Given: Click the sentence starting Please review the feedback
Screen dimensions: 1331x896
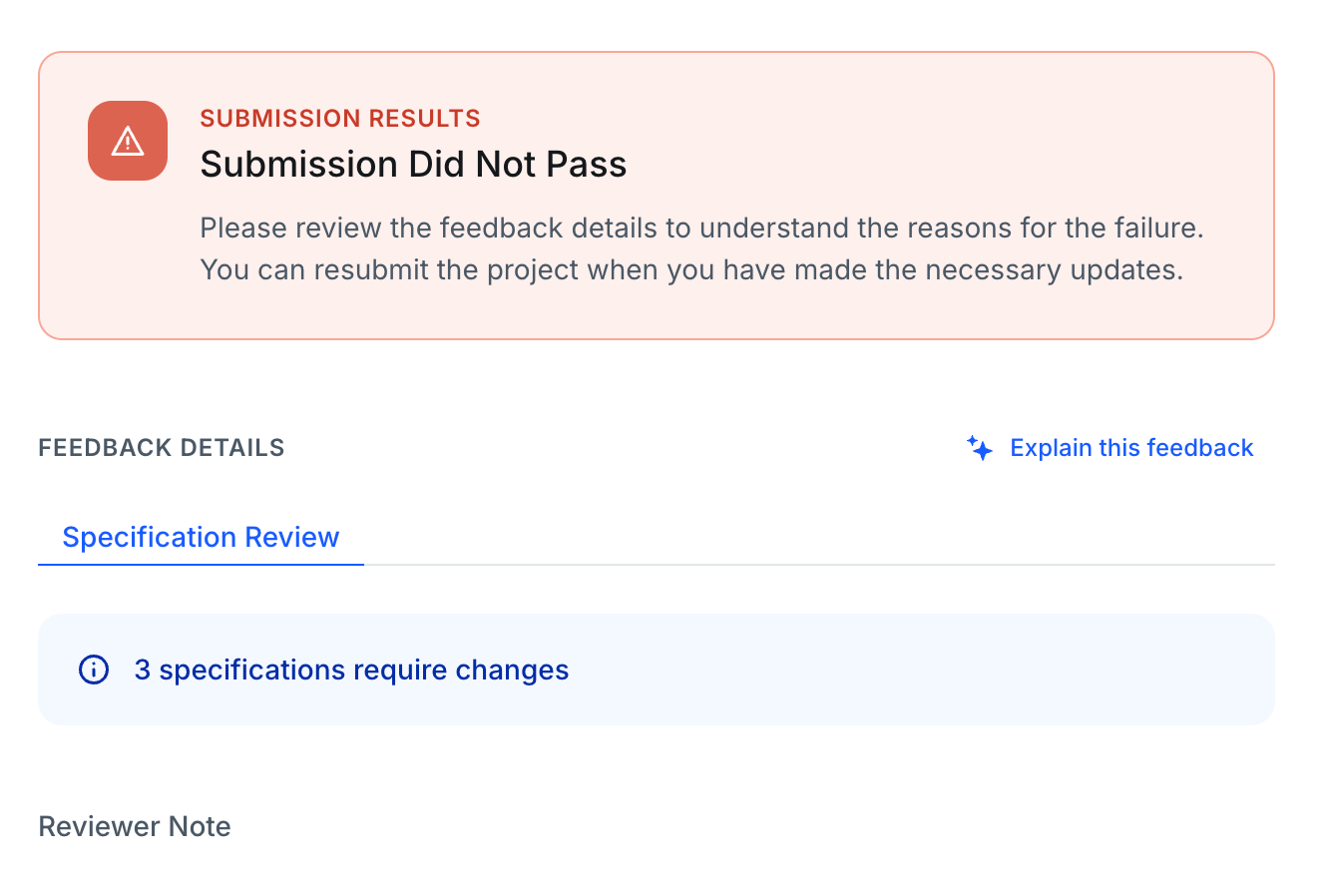Looking at the screenshot, I should pyautogui.click(x=701, y=227).
